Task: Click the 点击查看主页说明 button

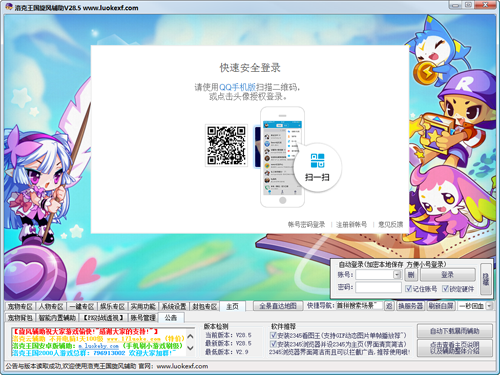Action: (x=455, y=348)
